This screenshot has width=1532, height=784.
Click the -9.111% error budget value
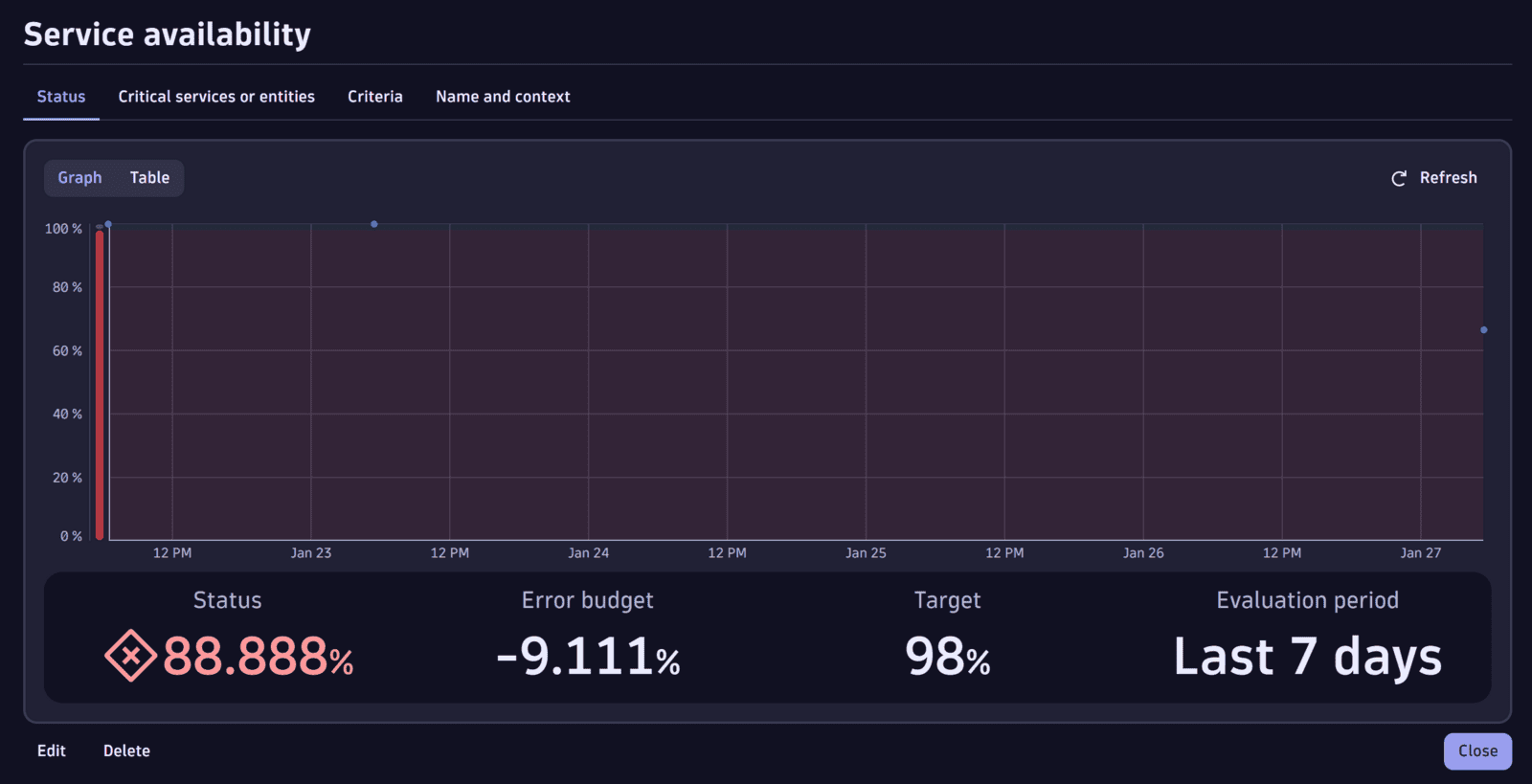point(588,657)
